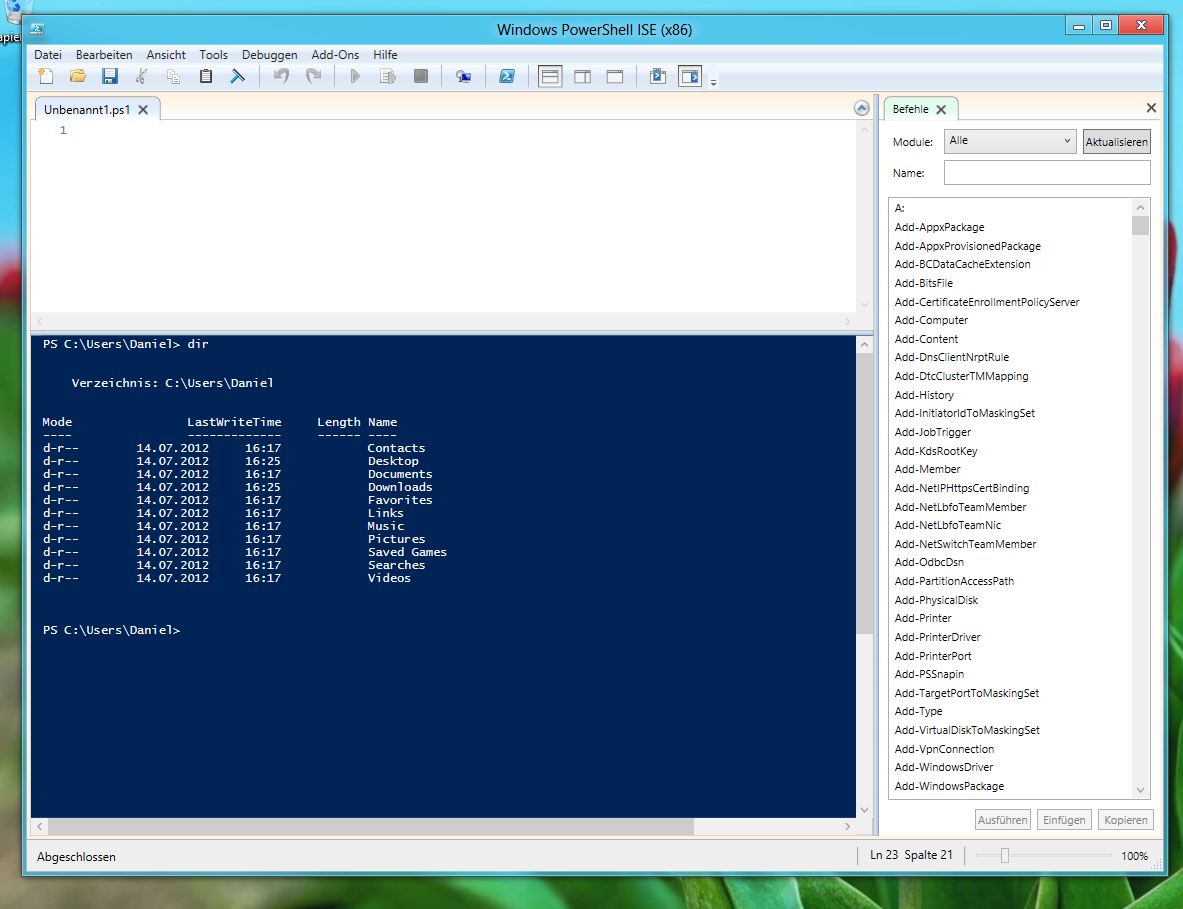Screen dimensions: 1183x909
Task: Open the Tools menu
Action: click(214, 54)
